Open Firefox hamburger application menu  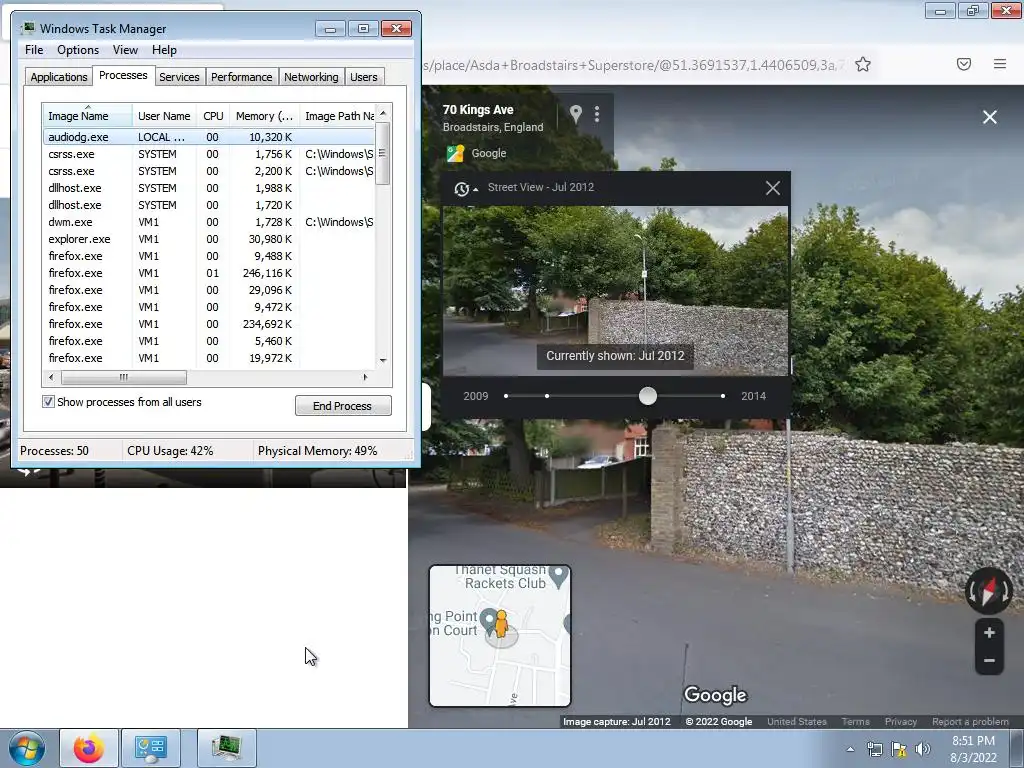[x=1000, y=64]
